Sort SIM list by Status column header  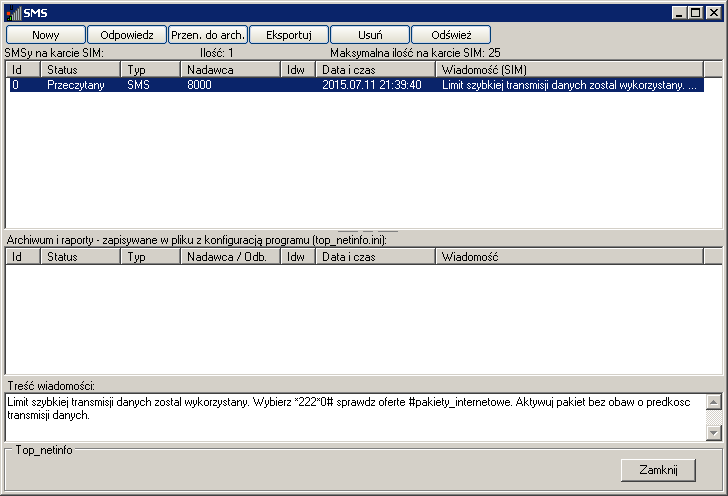80,69
